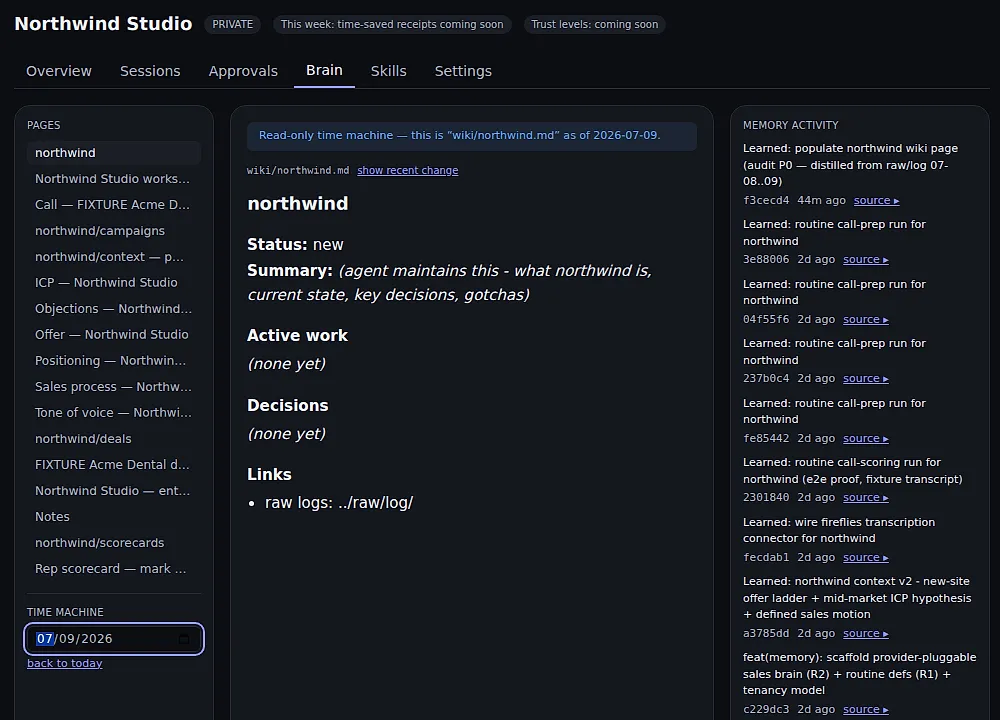Click the PRIVATE badge
Viewport: 1000px width, 720px height.
[x=232, y=24]
